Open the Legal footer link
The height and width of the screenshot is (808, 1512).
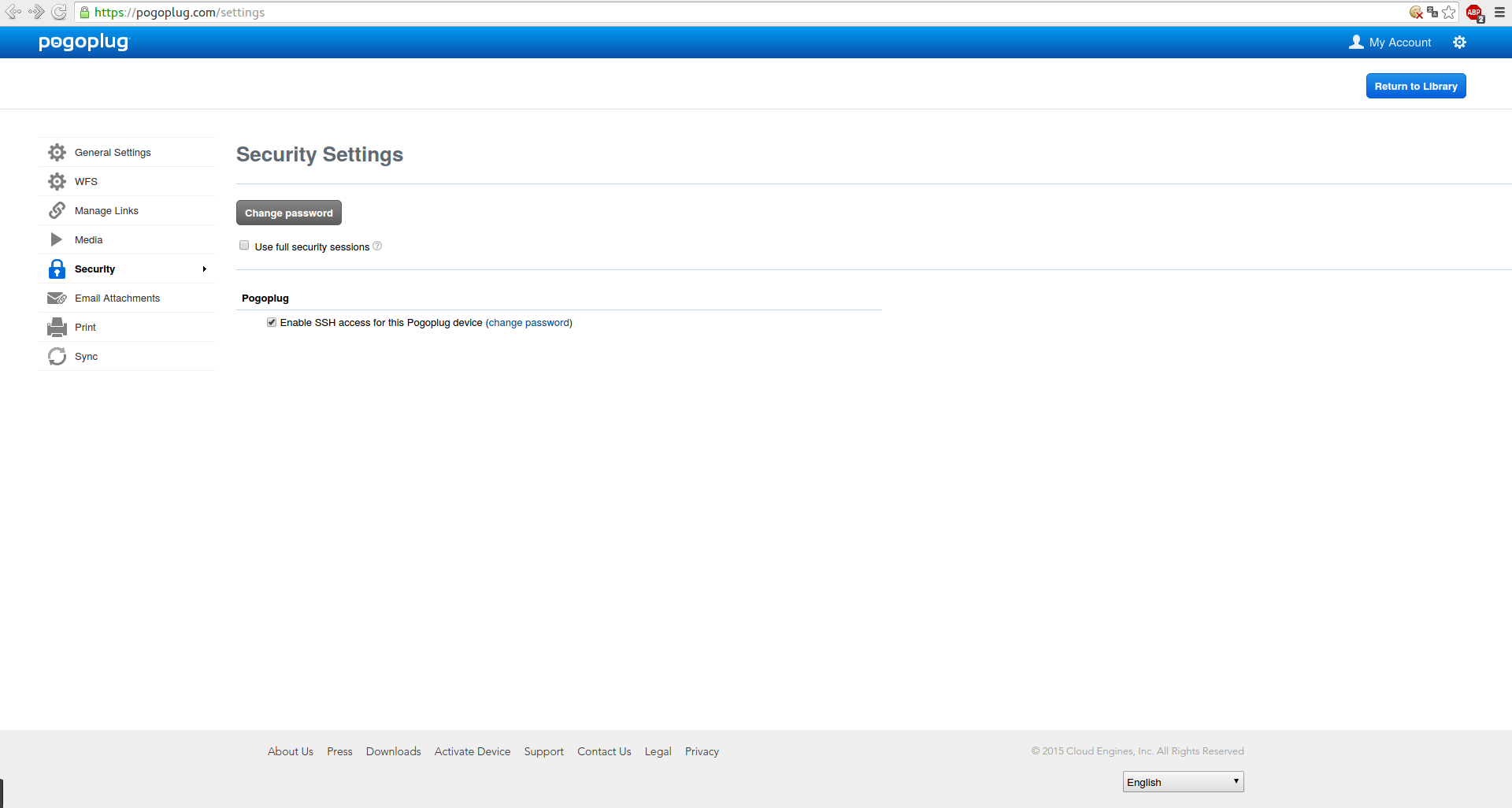point(658,751)
